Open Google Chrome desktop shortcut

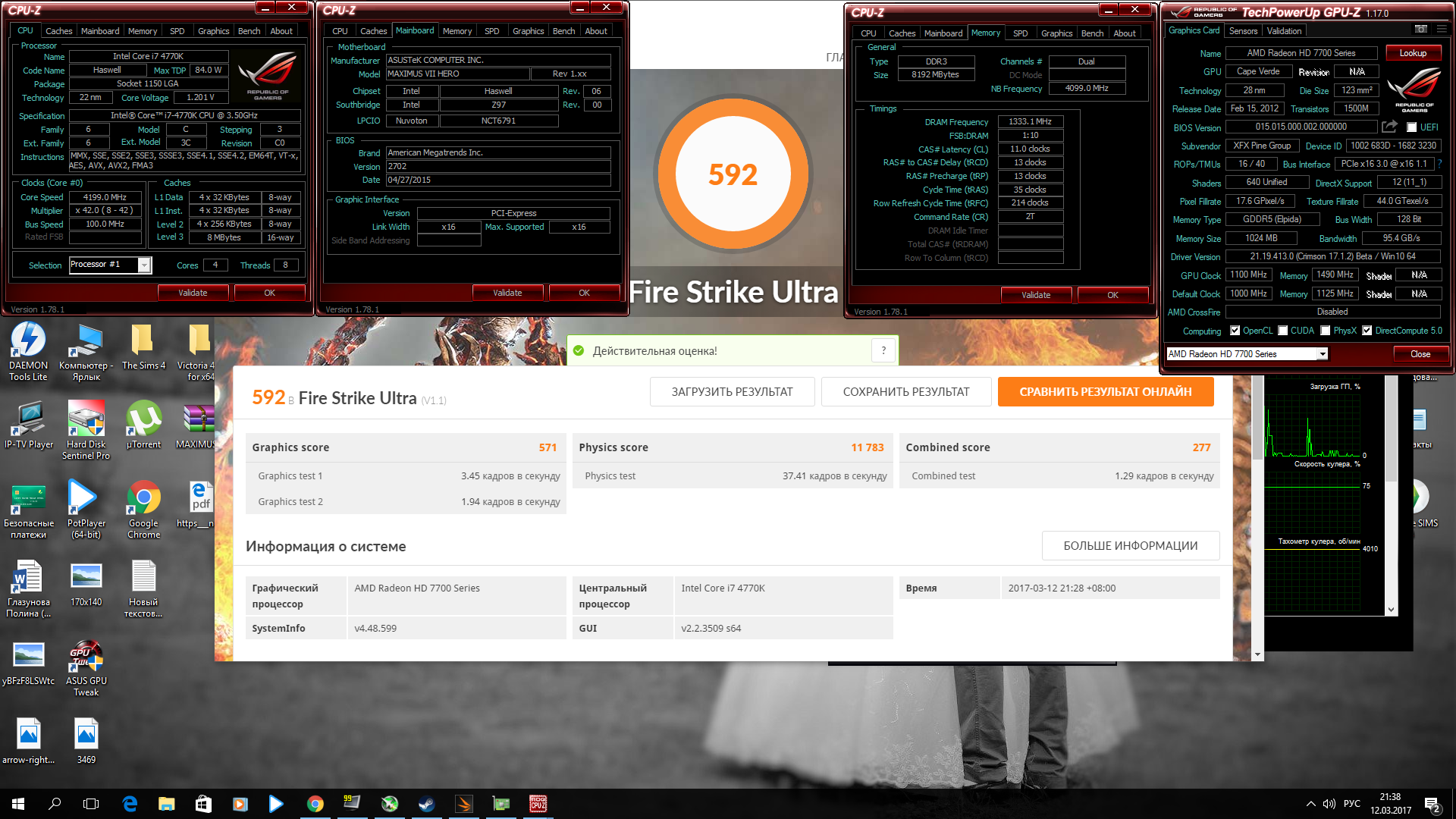[x=143, y=510]
